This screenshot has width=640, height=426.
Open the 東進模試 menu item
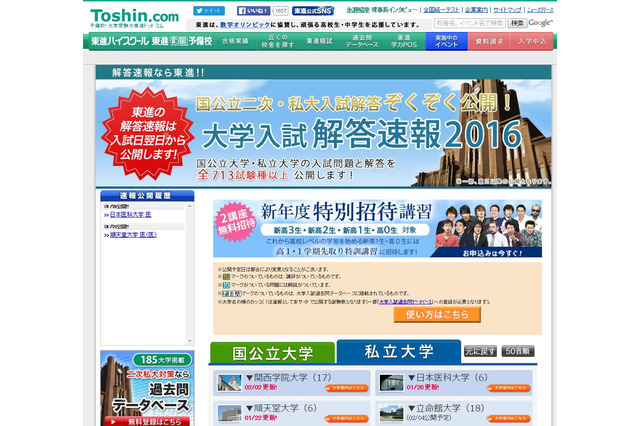tap(320, 41)
